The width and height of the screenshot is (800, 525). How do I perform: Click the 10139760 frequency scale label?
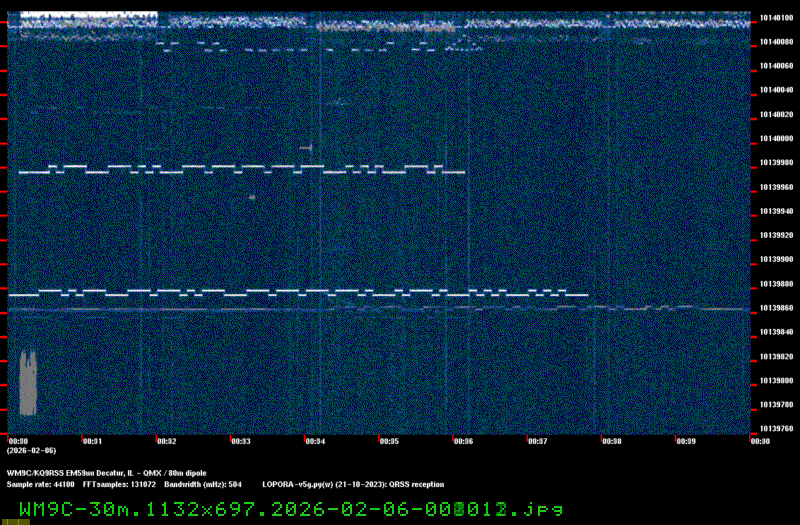point(775,429)
